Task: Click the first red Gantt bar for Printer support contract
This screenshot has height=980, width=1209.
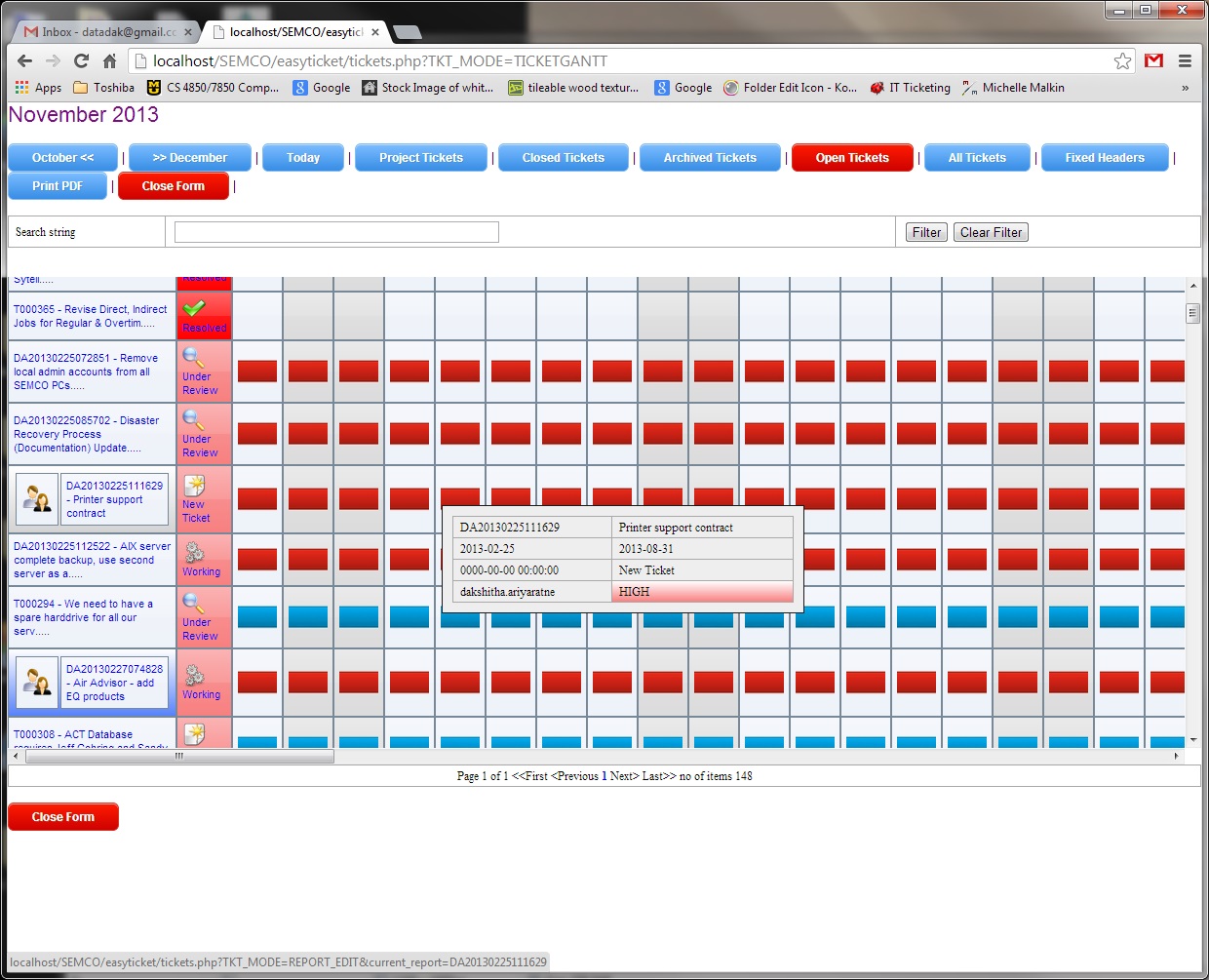Action: 257,499
